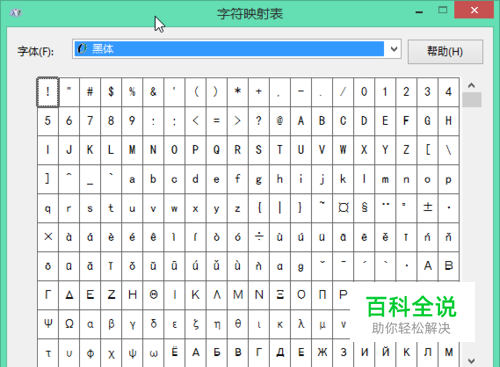Screen dimensions: 500x367
Task: Click the [ left square bracket cell
Action: click(427, 150)
